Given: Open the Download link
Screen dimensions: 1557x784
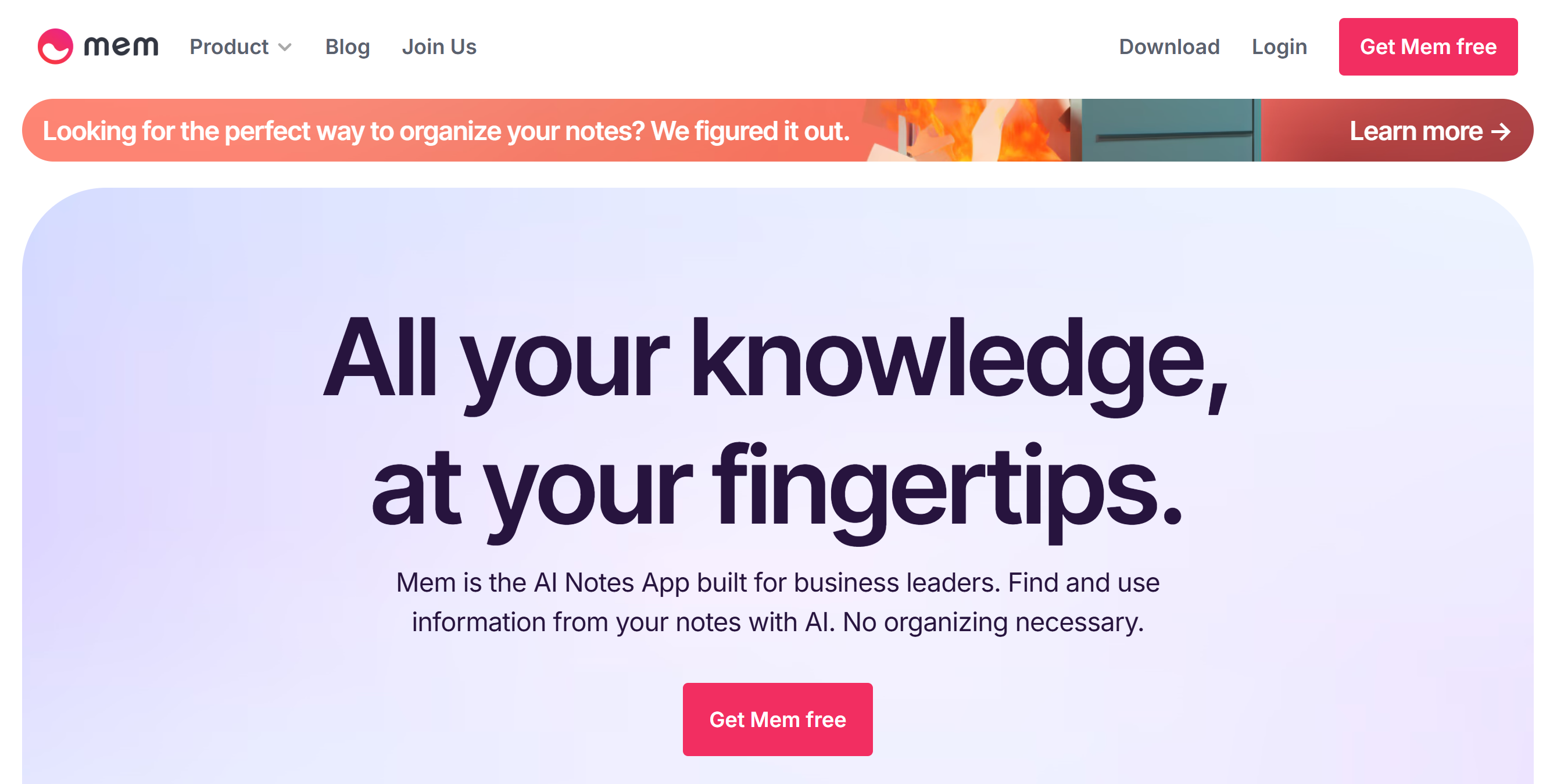Looking at the screenshot, I should pos(1169,46).
